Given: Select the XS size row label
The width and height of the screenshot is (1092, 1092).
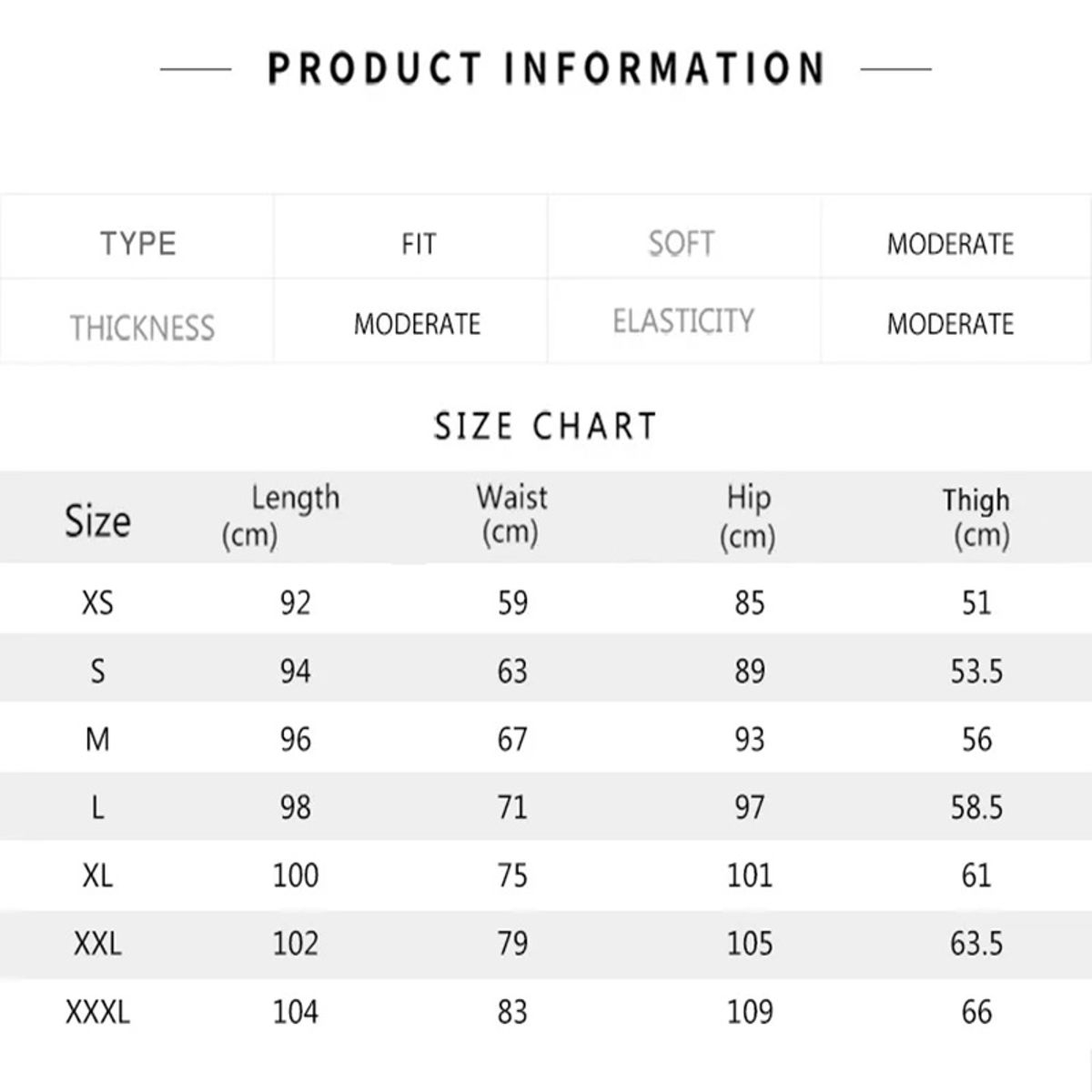Looking at the screenshot, I should click(x=97, y=602).
